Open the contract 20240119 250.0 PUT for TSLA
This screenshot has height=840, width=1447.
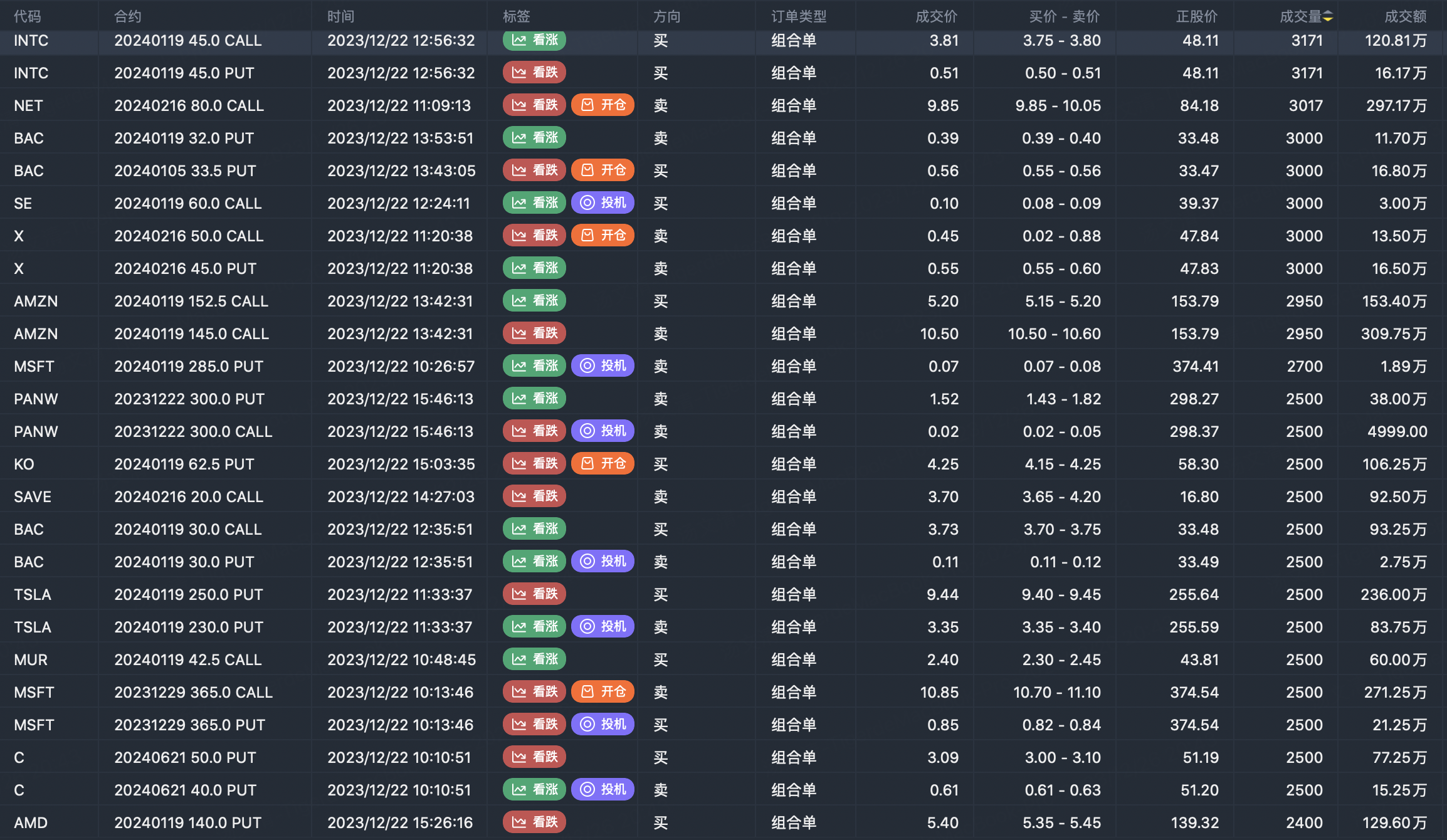(189, 595)
